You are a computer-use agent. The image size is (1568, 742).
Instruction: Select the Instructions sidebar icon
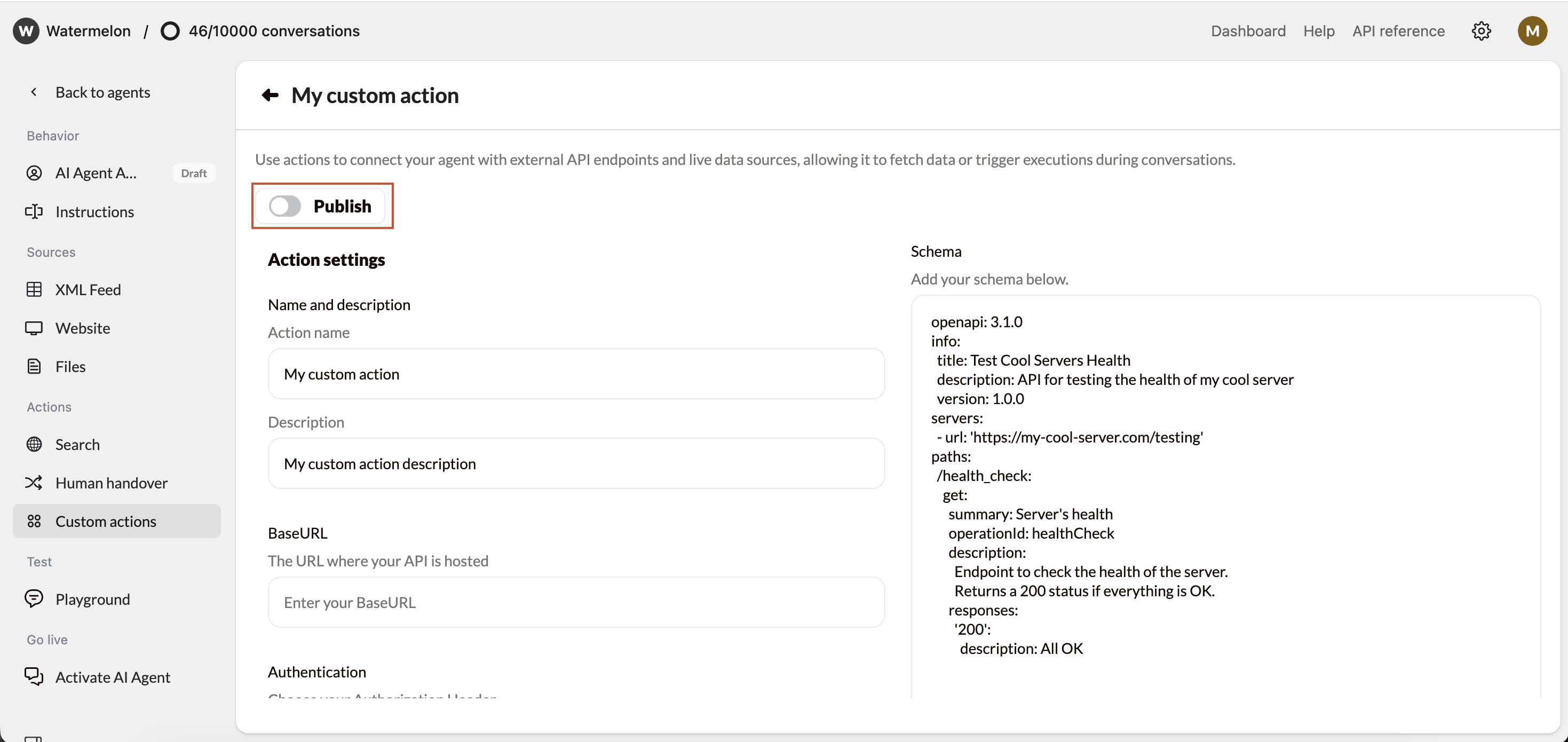point(34,211)
